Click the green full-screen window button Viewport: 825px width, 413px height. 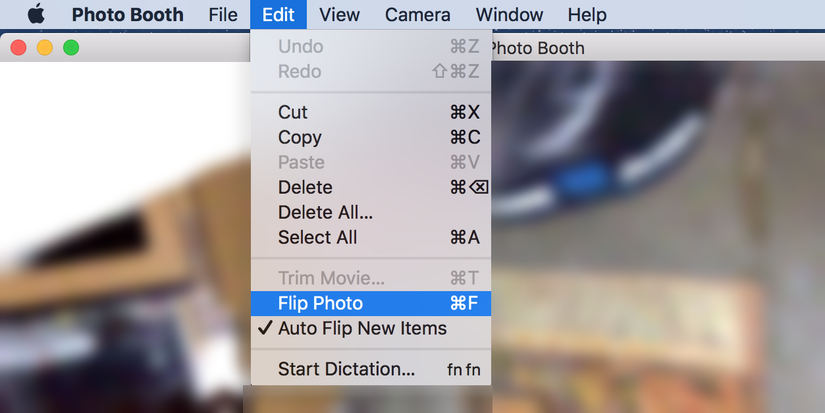(71, 48)
